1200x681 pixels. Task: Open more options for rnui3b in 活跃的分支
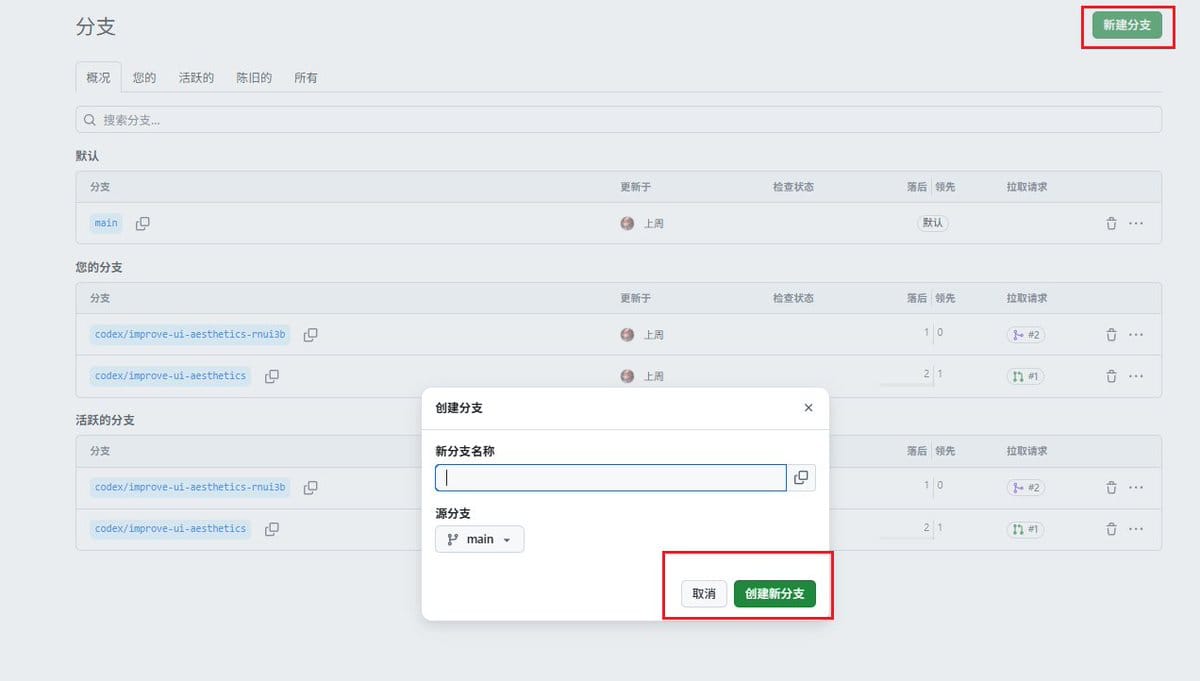point(1136,487)
